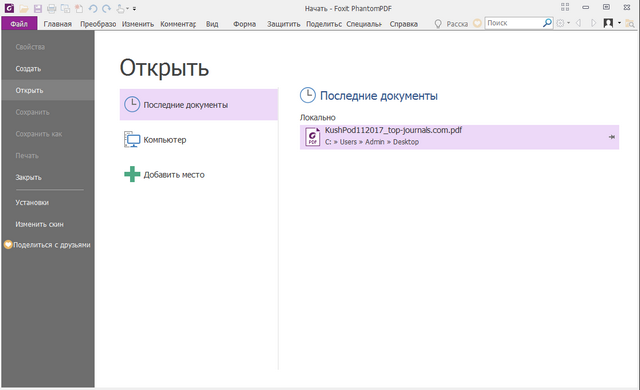
Task: Click the Foxit PhantomPDF logo icon in title bar
Action: tap(9, 8)
